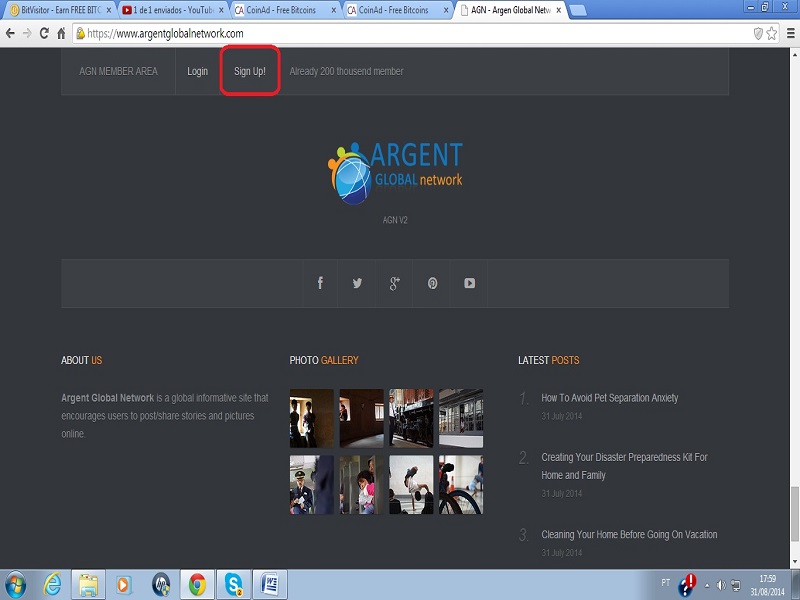
Task: Click the Sign Up! link
Action: (250, 71)
